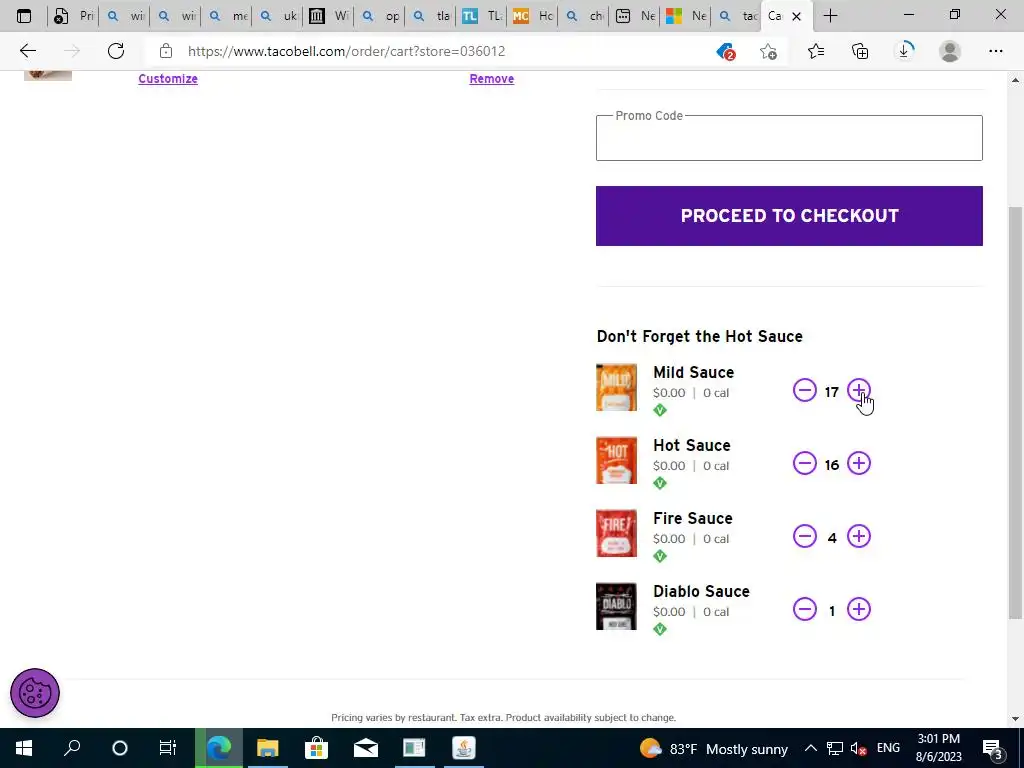Click the vegetarian badge under Hot Sauce
This screenshot has width=1024, height=768.
tap(660, 483)
